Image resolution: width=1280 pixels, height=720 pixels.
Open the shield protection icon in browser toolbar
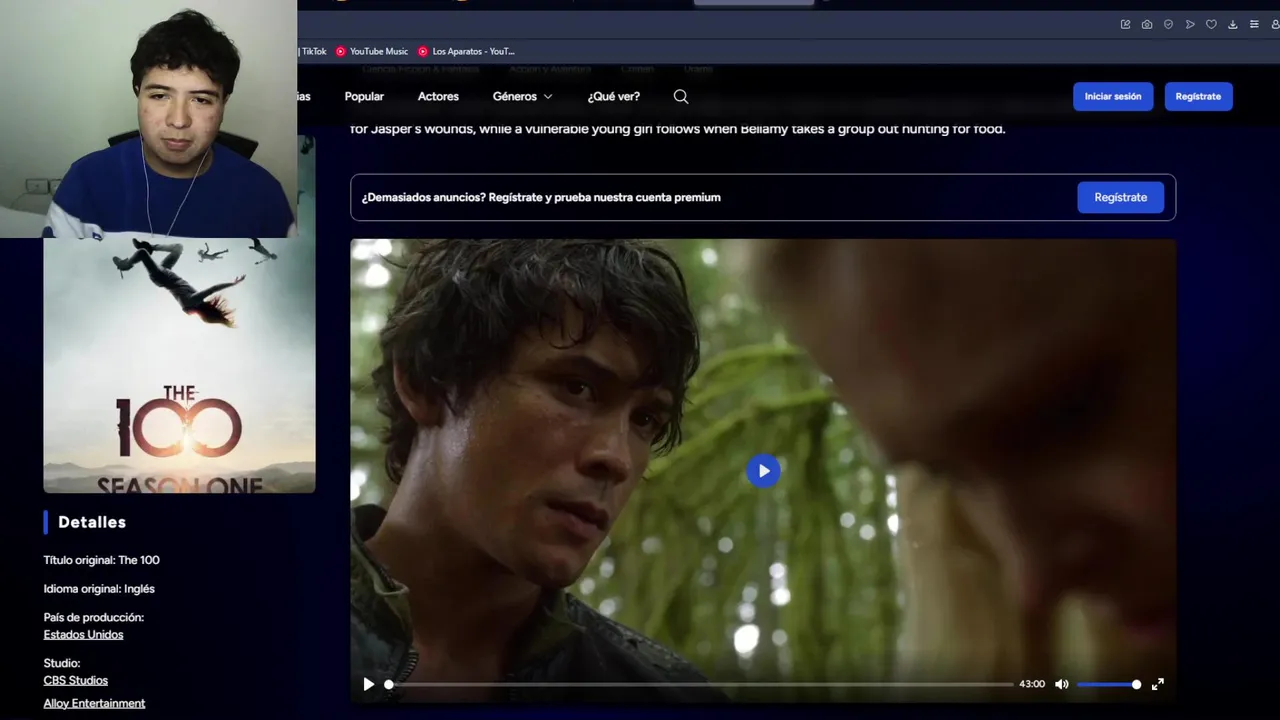point(1168,25)
